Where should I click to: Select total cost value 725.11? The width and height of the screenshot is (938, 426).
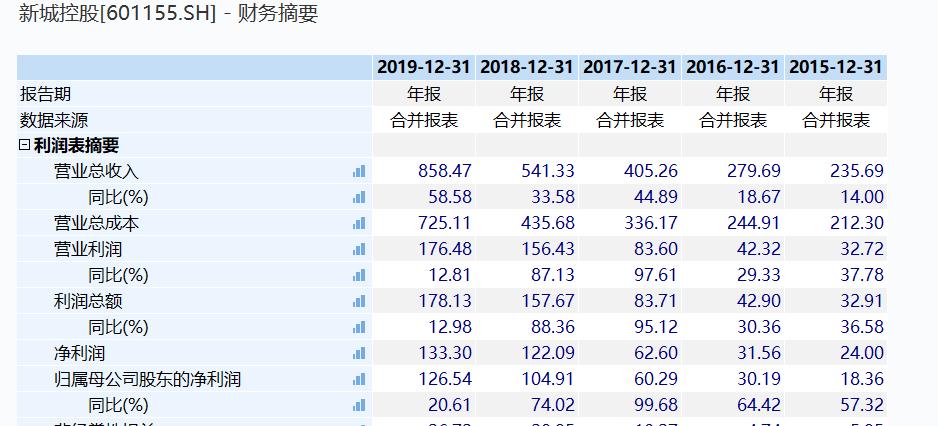444,223
